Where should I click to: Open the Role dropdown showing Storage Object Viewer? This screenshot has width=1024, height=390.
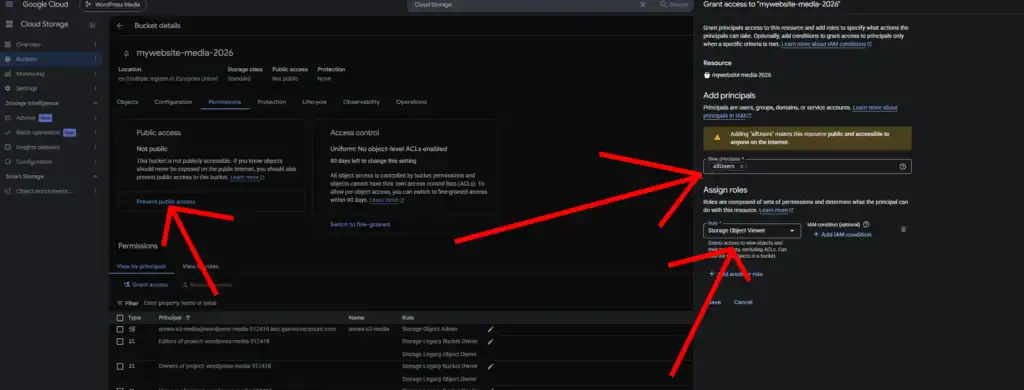pos(752,231)
